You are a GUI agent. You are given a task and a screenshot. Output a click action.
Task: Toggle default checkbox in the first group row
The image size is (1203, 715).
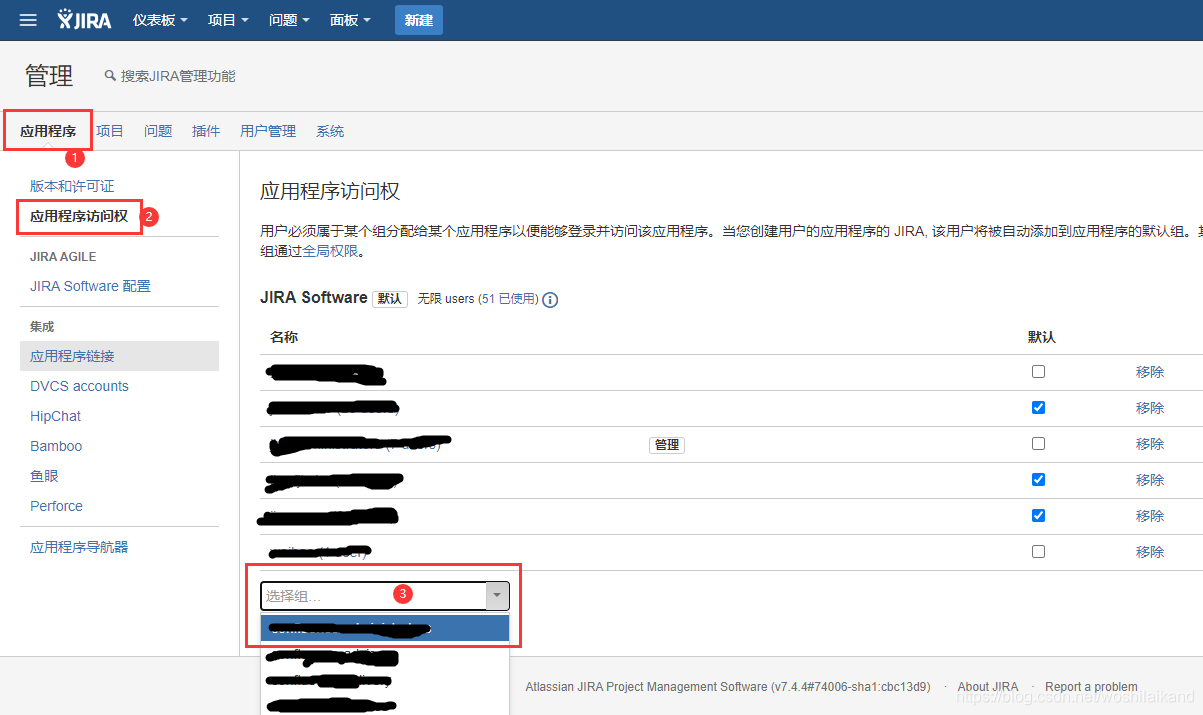(1038, 371)
